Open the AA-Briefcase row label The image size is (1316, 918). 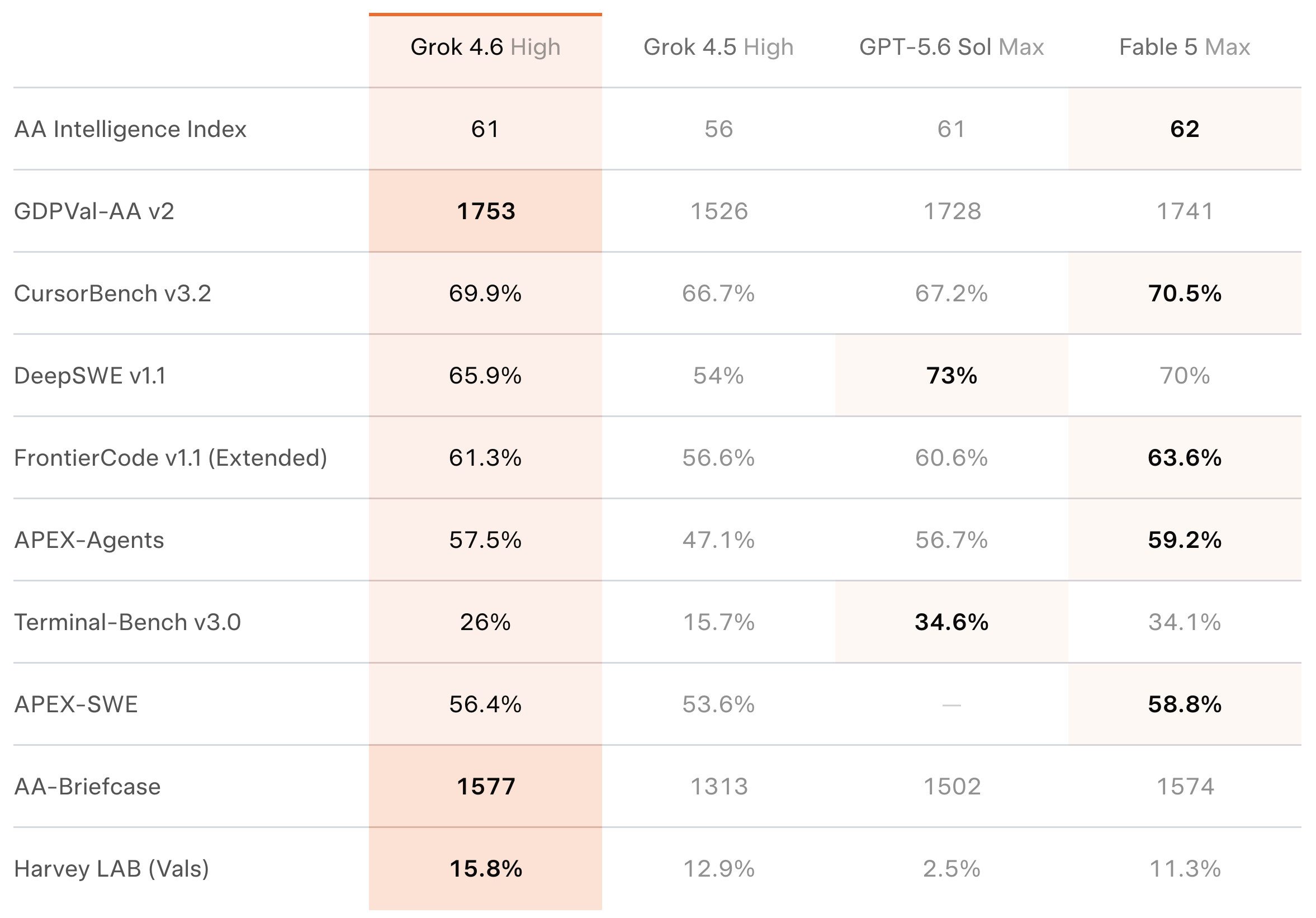point(87,787)
